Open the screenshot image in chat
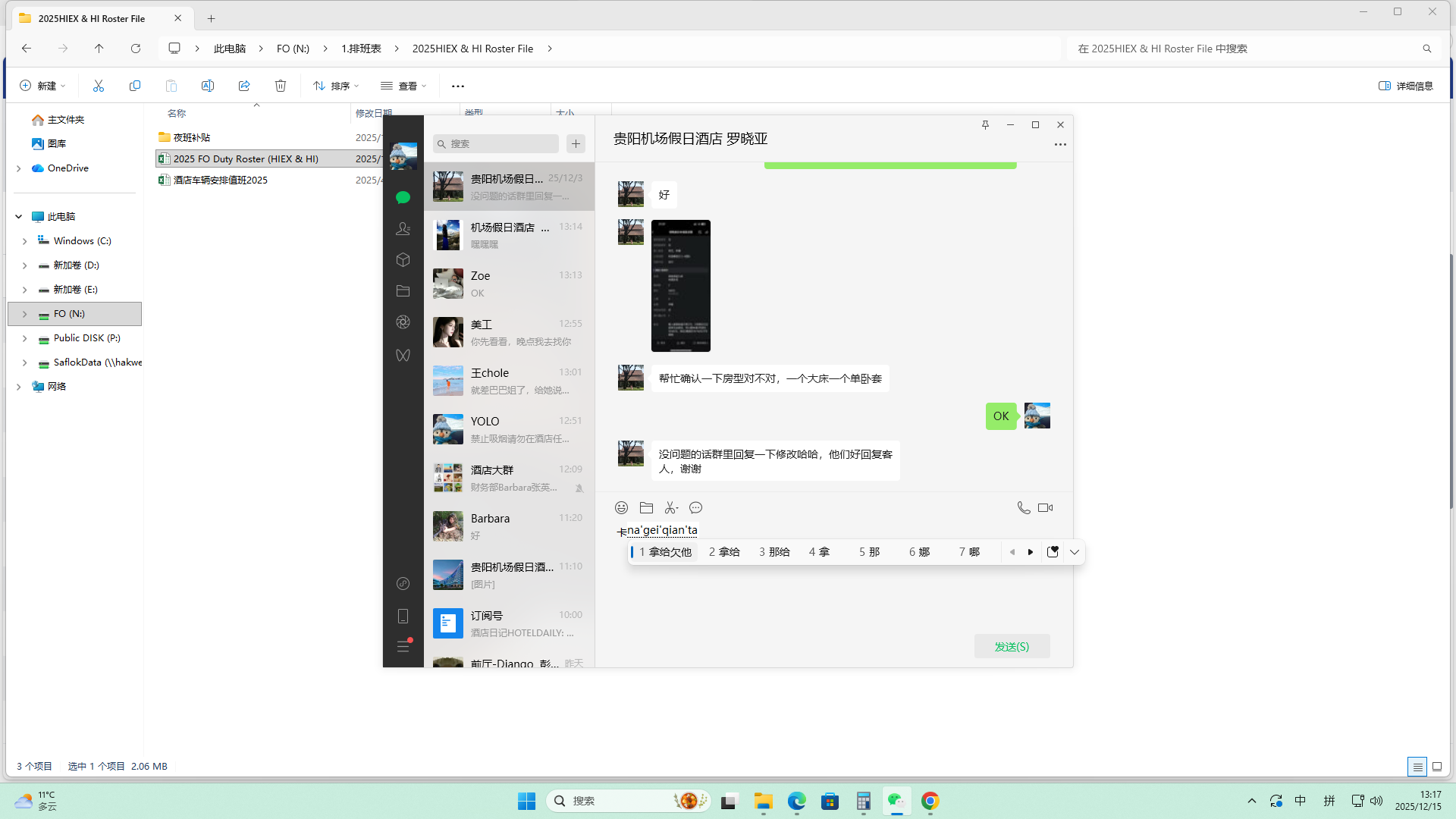Image resolution: width=1456 pixels, height=819 pixels. [x=680, y=286]
